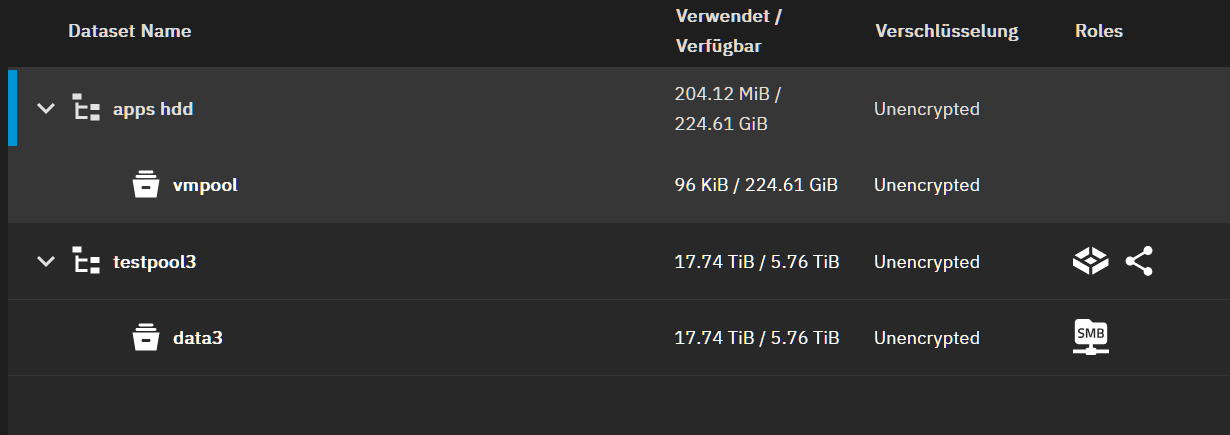This screenshot has height=435, width=1230.
Task: Click the apps hdd root dataset tree icon
Action: tap(87, 109)
